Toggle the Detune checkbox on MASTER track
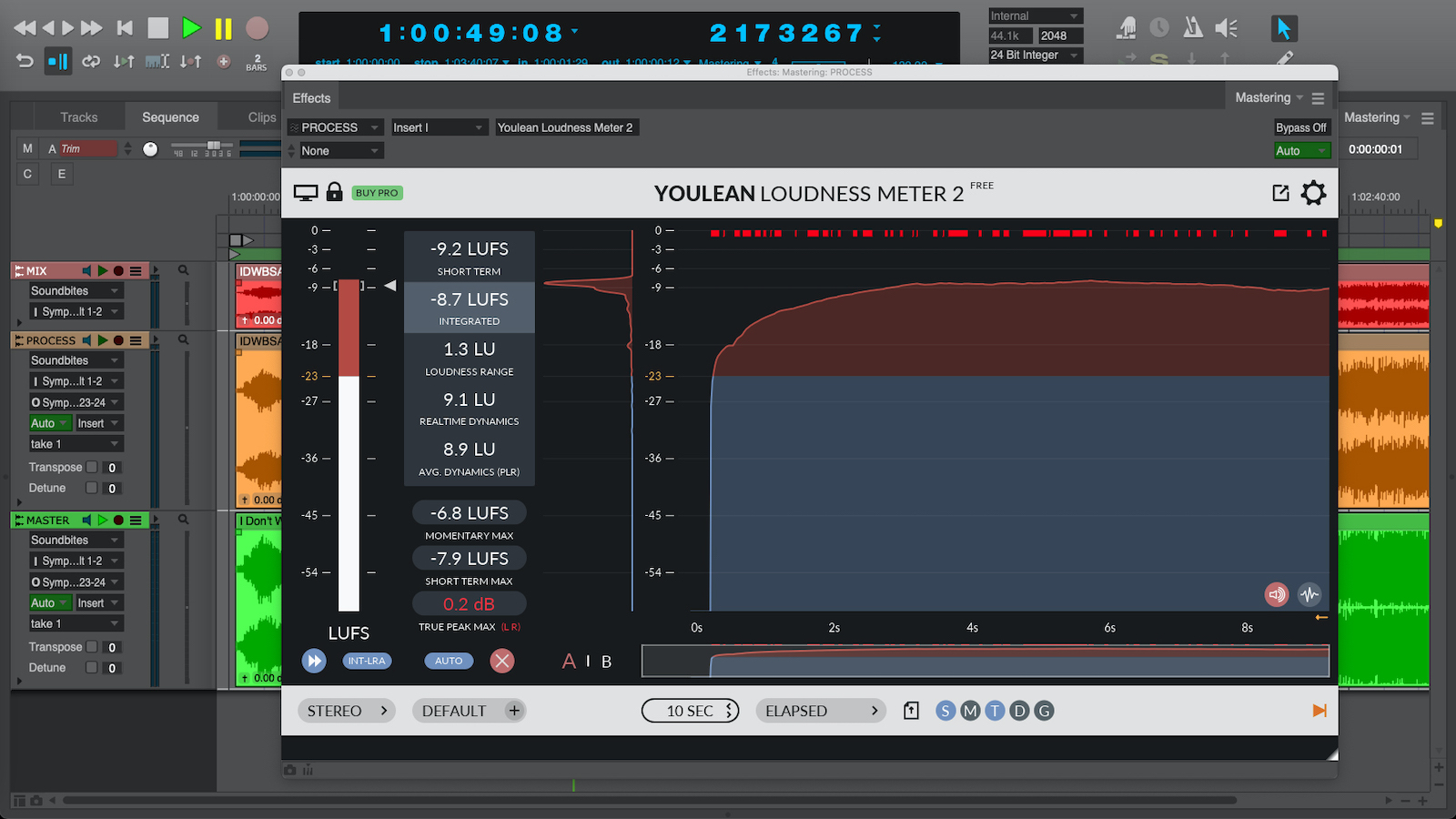The height and width of the screenshot is (819, 1456). click(92, 667)
